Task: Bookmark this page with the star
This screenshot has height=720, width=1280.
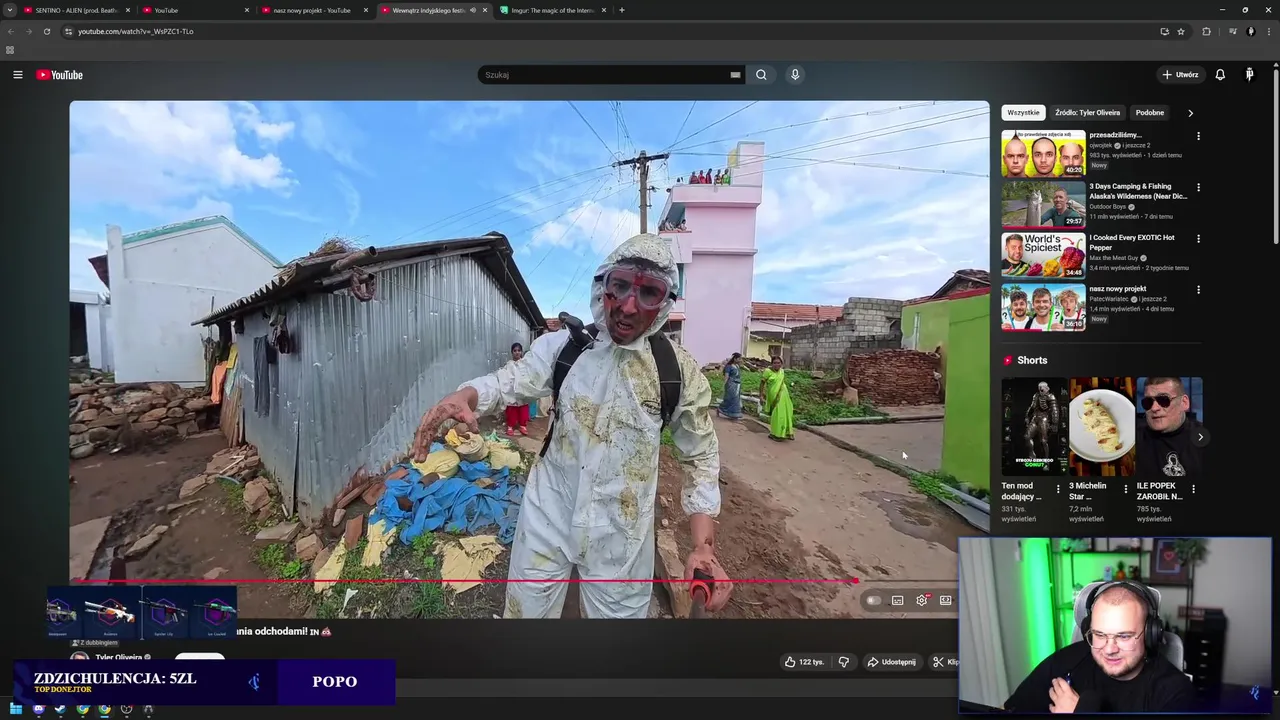Action: click(1181, 31)
